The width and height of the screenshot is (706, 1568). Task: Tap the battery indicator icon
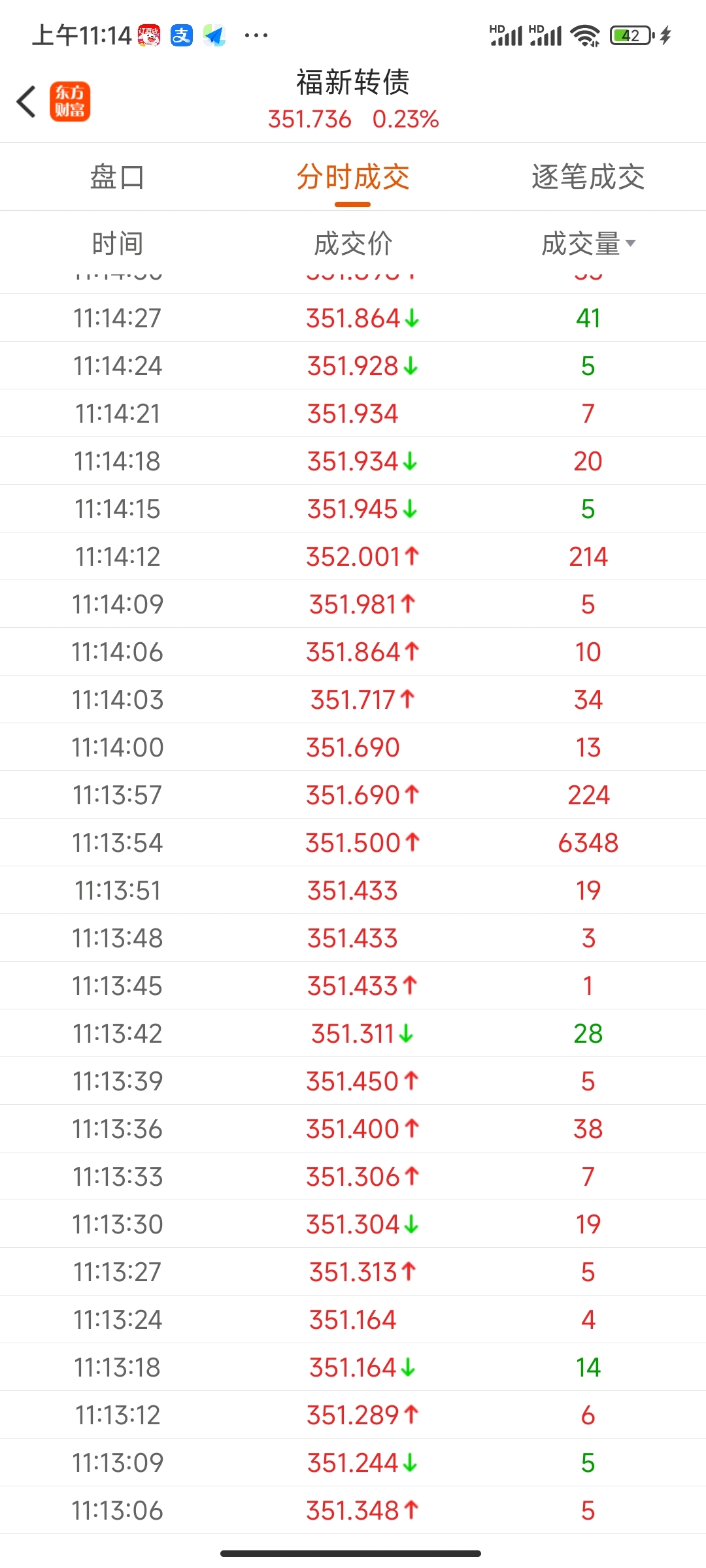631,35
